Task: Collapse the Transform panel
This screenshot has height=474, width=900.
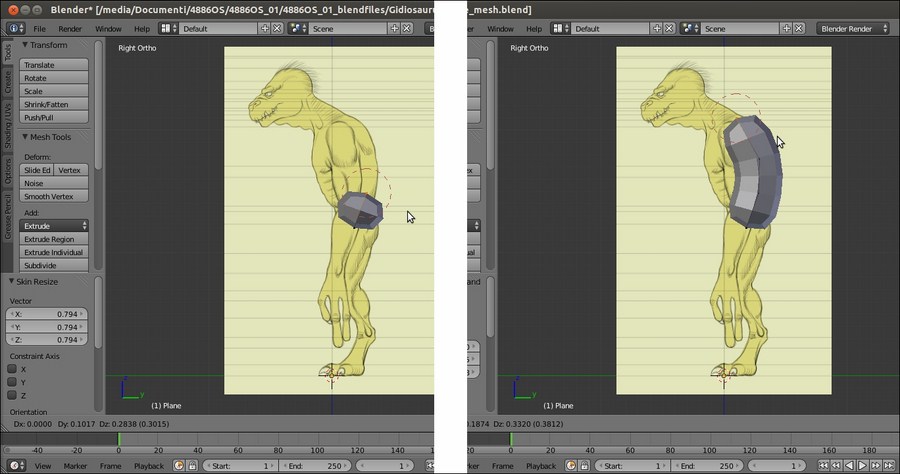Action: click(x=25, y=45)
